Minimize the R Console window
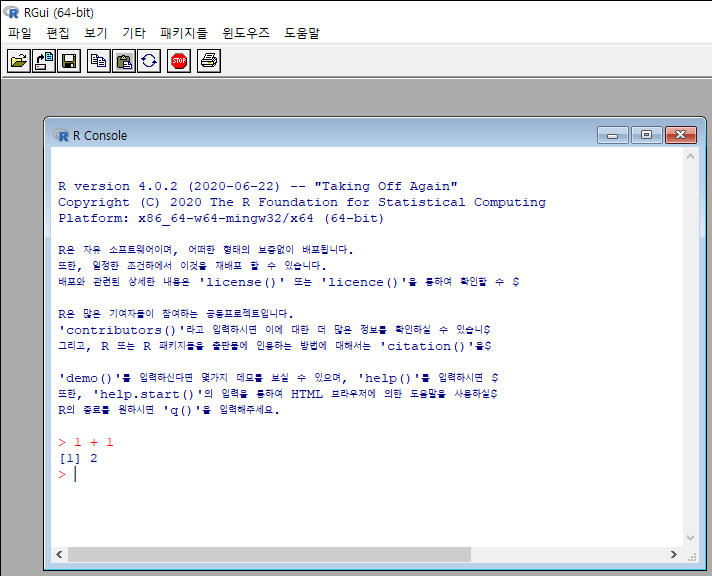 point(613,135)
